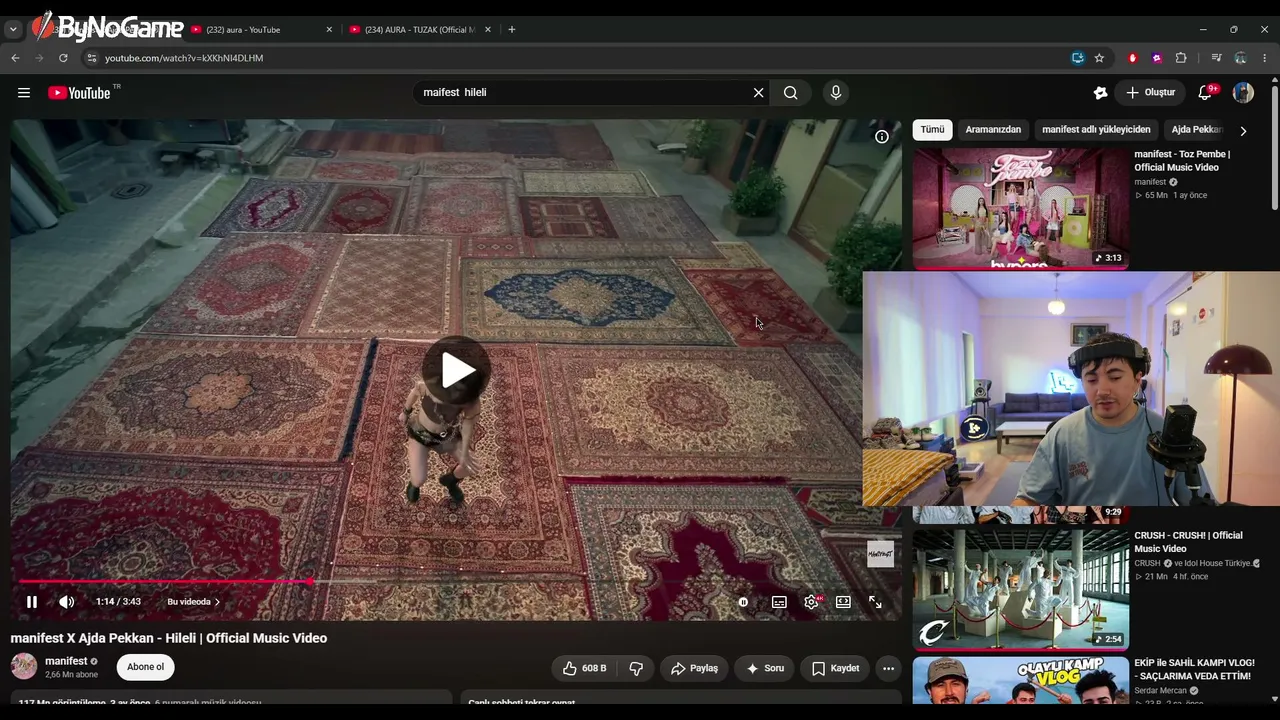Screen dimensions: 1280x720
Task: Open the manifest channel avatar
Action: [24, 667]
